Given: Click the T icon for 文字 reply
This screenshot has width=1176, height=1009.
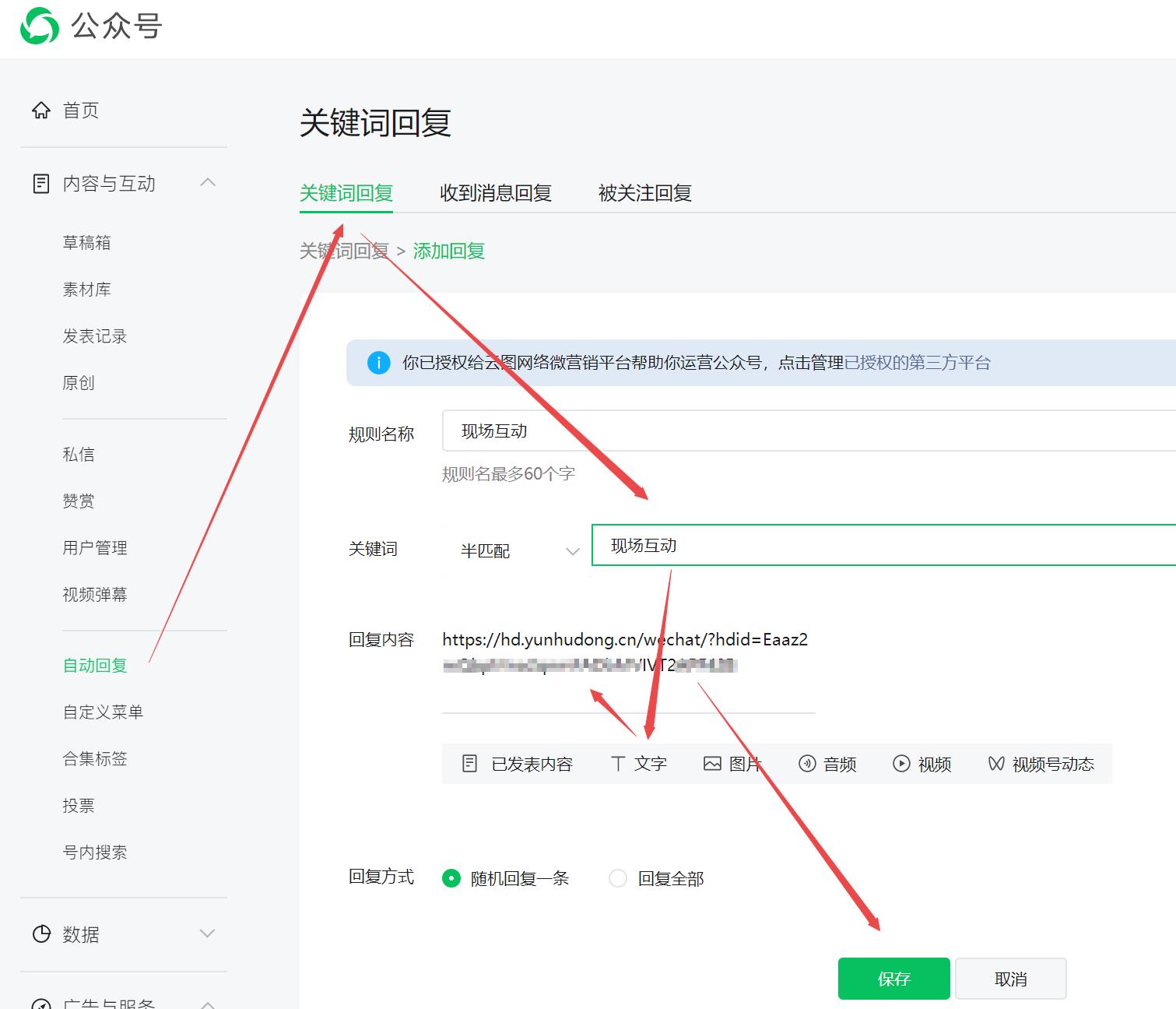Looking at the screenshot, I should tap(618, 764).
